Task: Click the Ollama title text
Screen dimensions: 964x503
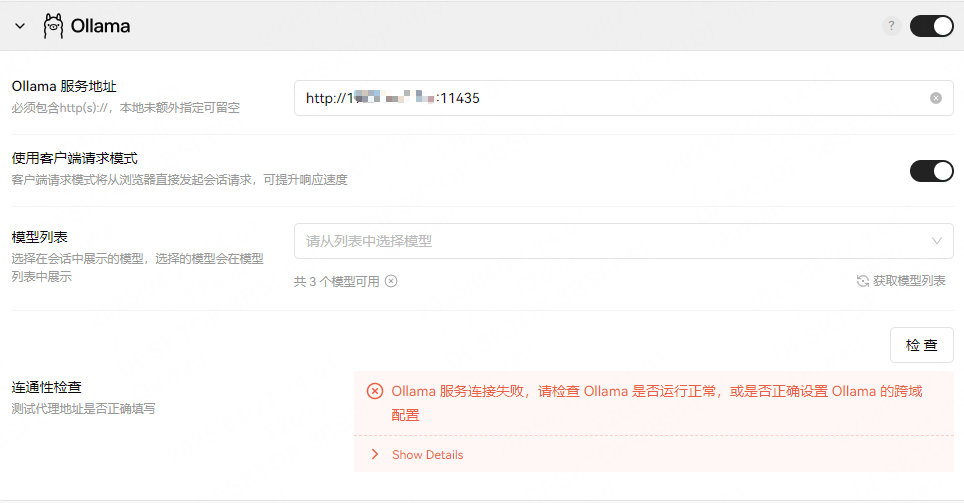Action: click(x=100, y=26)
